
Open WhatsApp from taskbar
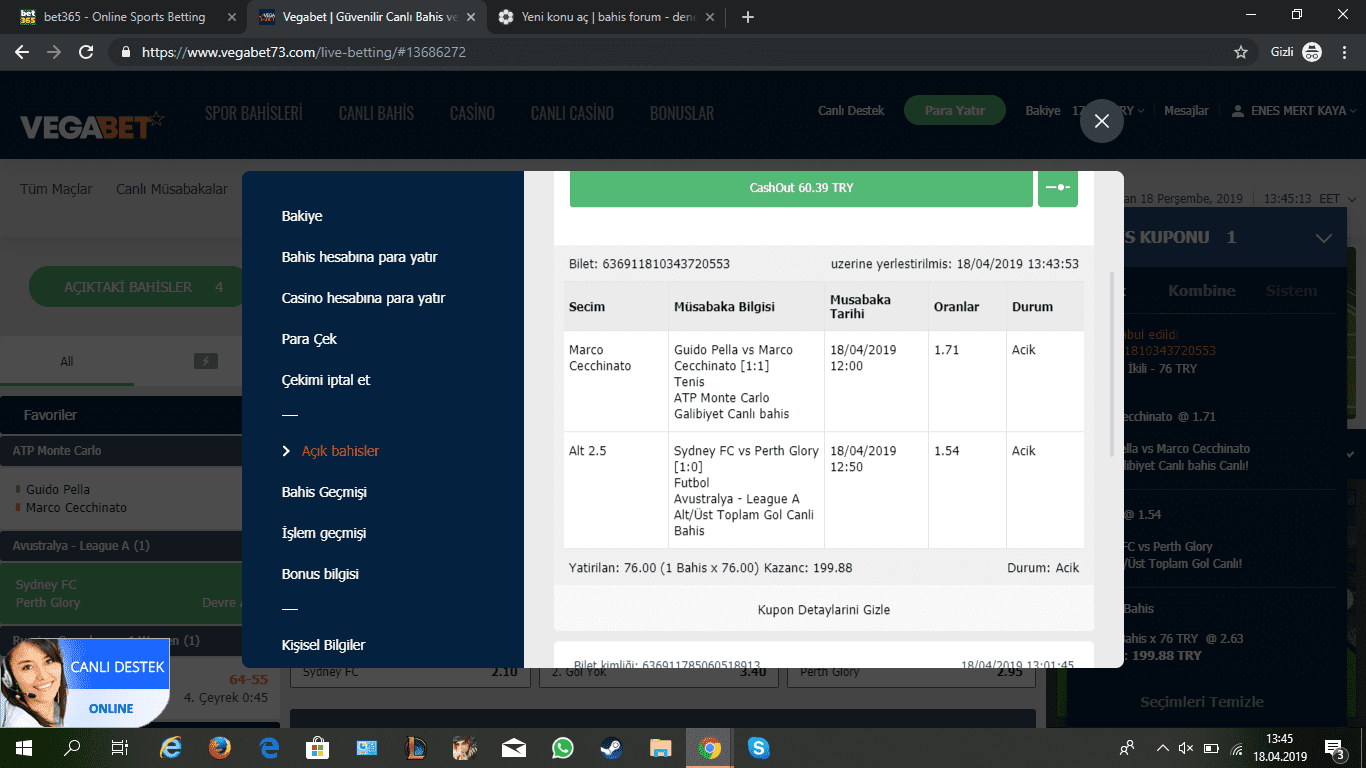click(x=563, y=747)
